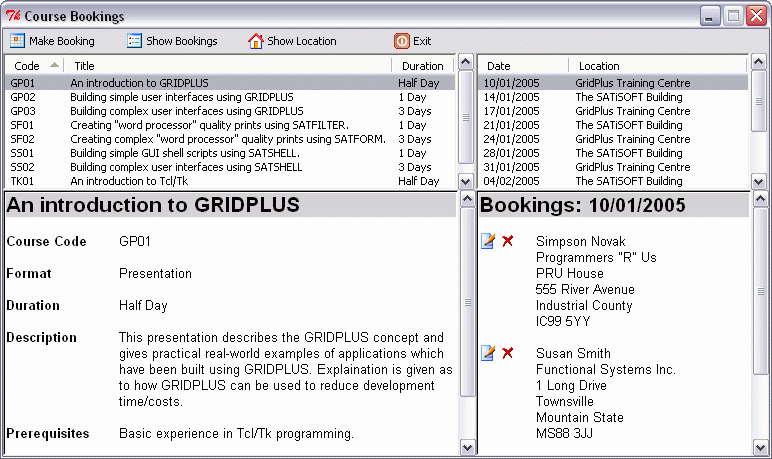Click date list scrollbar down arrow

[x=759, y=181]
